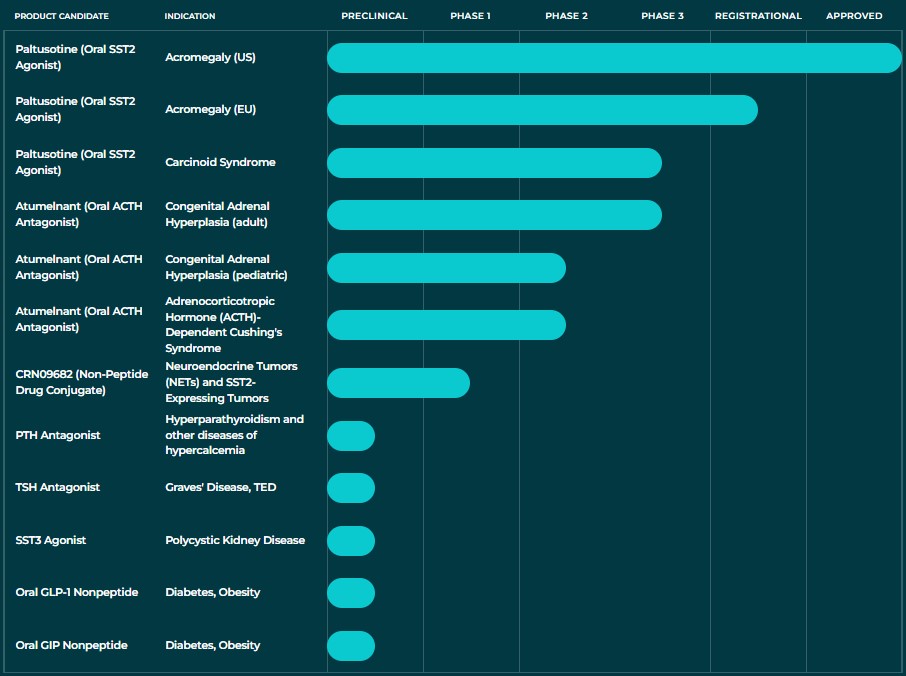Click the Polycystic Kidney Disease indication

(235, 540)
